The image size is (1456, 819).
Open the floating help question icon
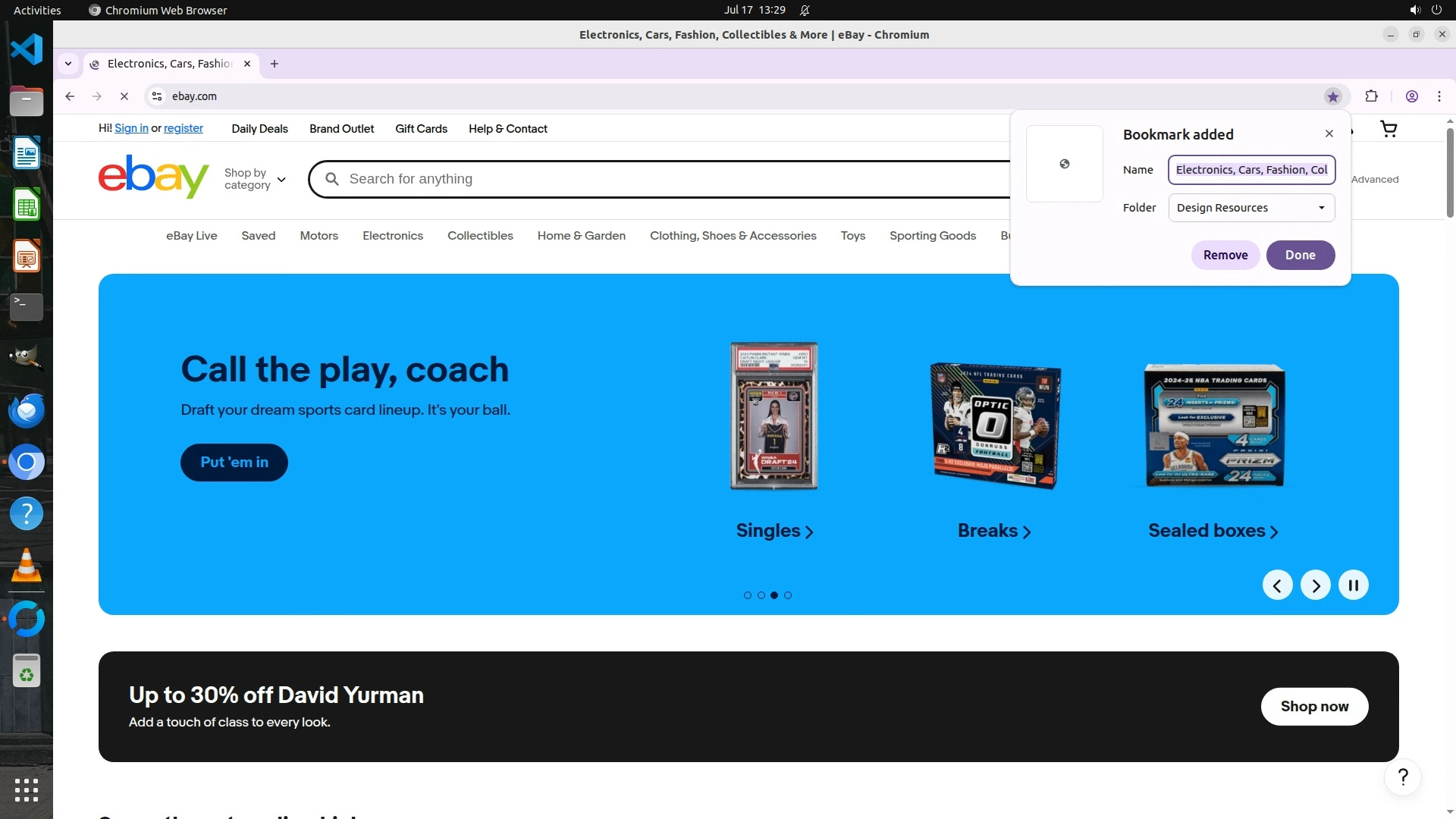tap(1402, 777)
